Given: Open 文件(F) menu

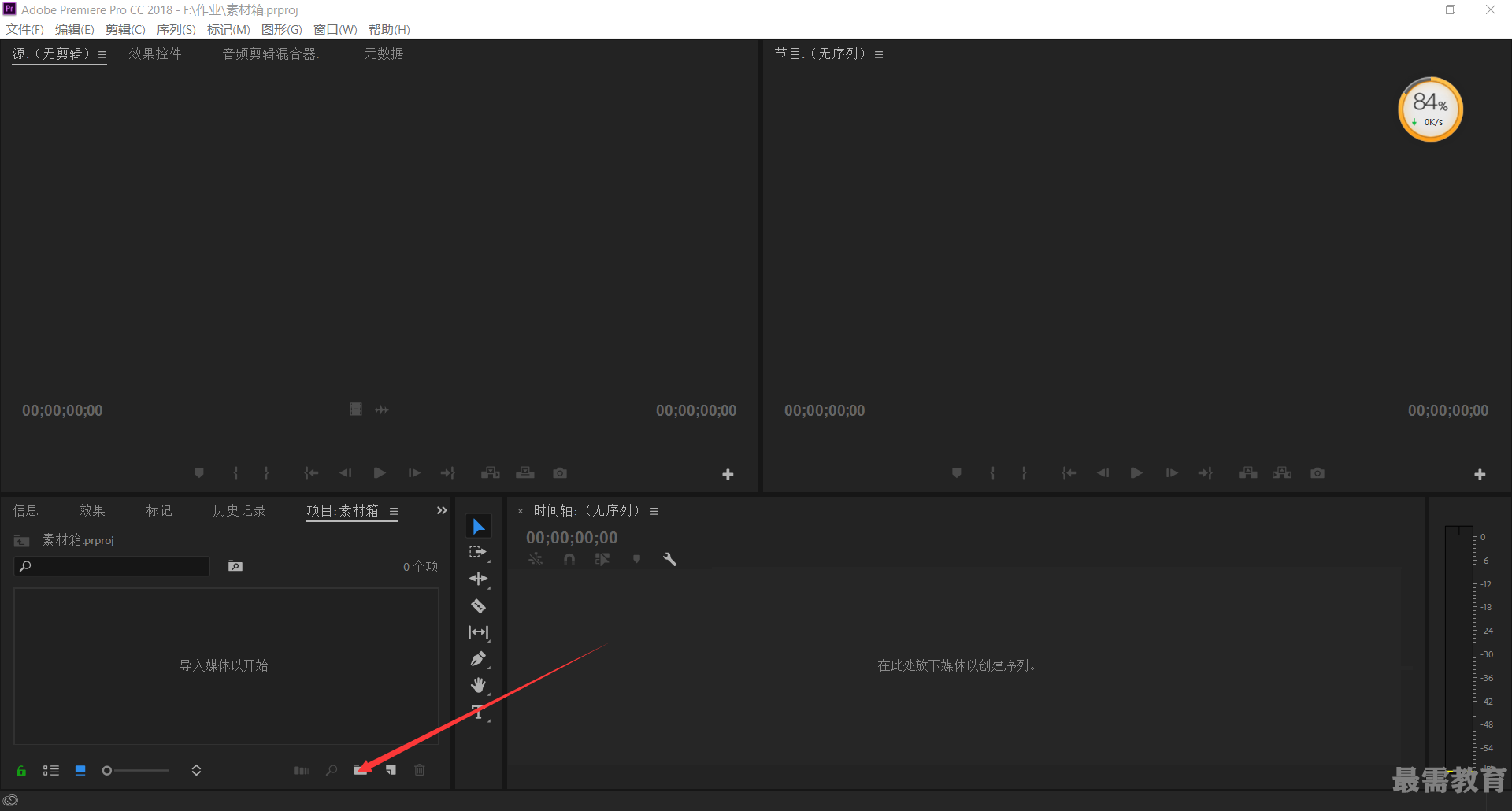Looking at the screenshot, I should (x=25, y=29).
